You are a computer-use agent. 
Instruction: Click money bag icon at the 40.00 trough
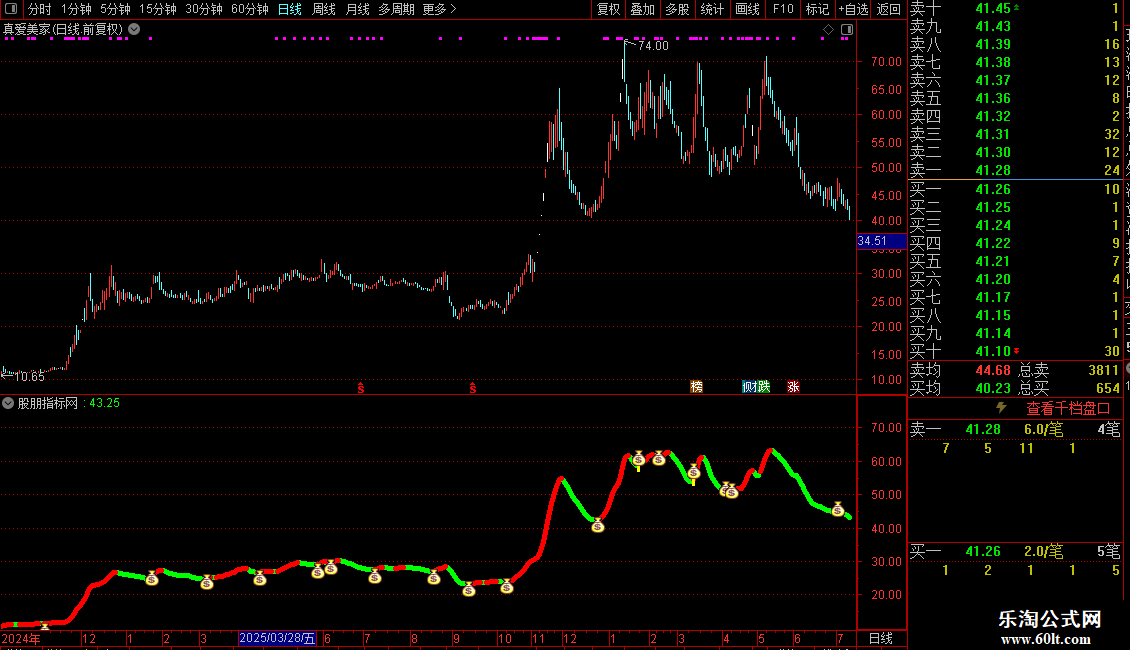pos(597,526)
